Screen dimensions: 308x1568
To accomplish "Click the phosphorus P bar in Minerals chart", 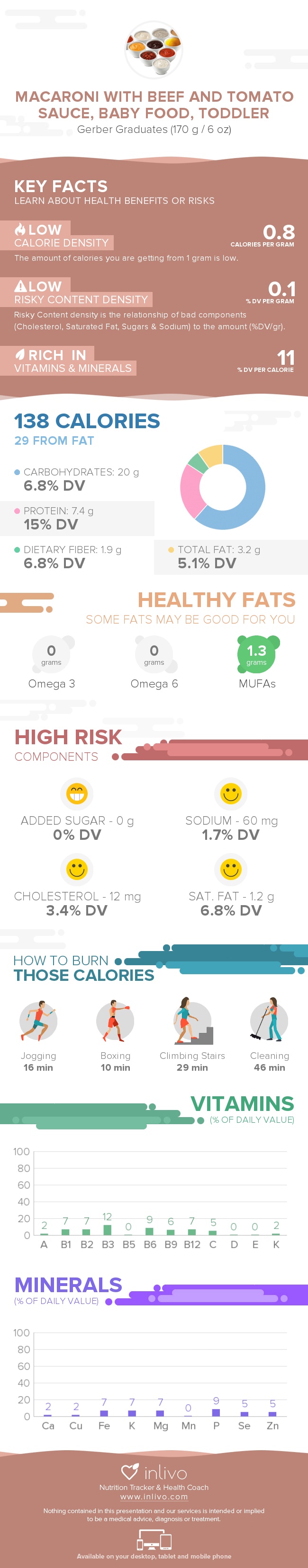I will point(216,1412).
